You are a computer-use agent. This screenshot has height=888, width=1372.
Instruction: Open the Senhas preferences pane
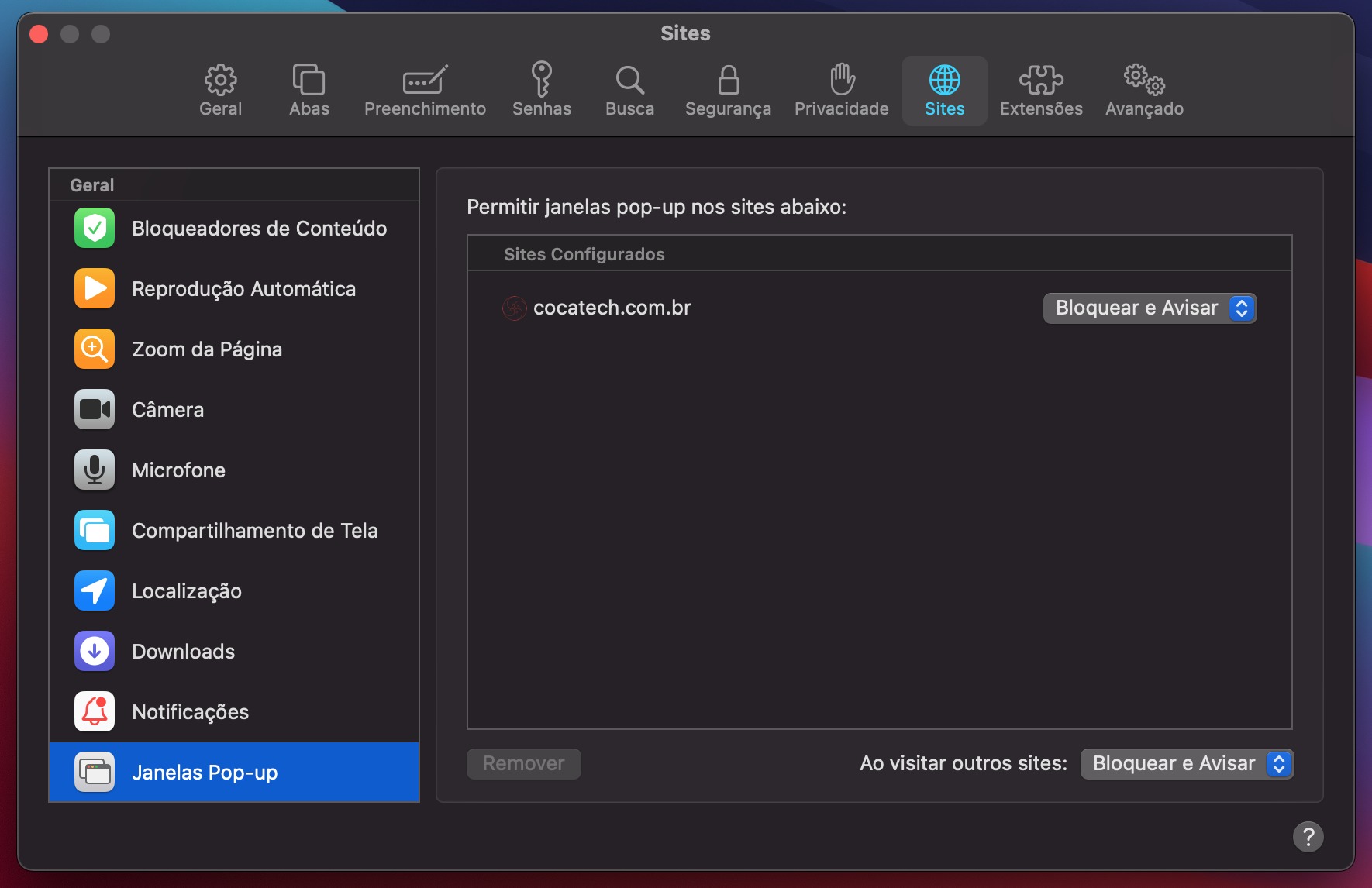(x=541, y=89)
